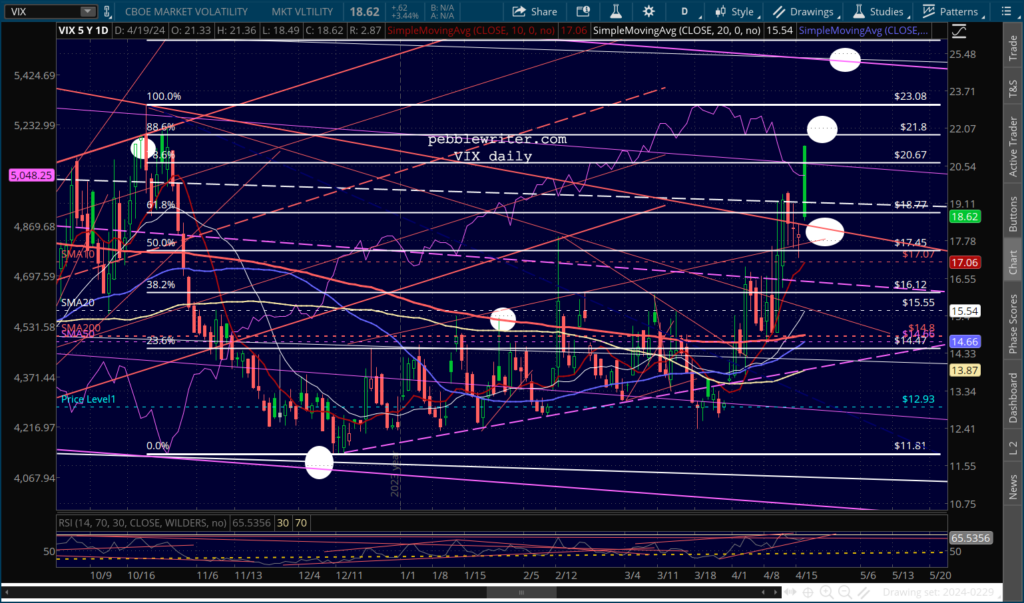Viewport: 1024px width, 603px height.
Task: Click the drawing tool pencil icon
Action: pyautogui.click(x=863, y=592)
